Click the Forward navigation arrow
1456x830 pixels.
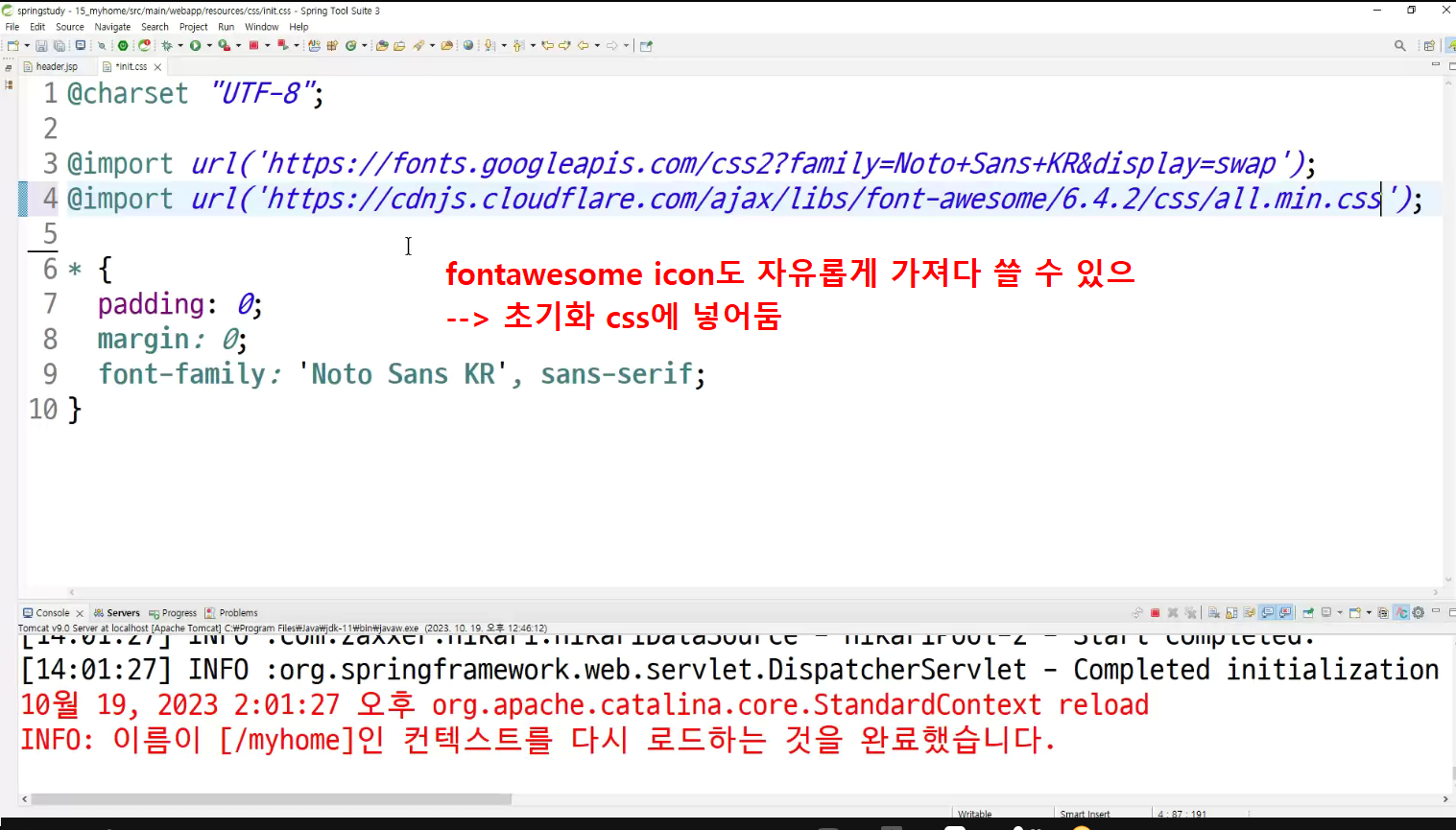coord(611,45)
